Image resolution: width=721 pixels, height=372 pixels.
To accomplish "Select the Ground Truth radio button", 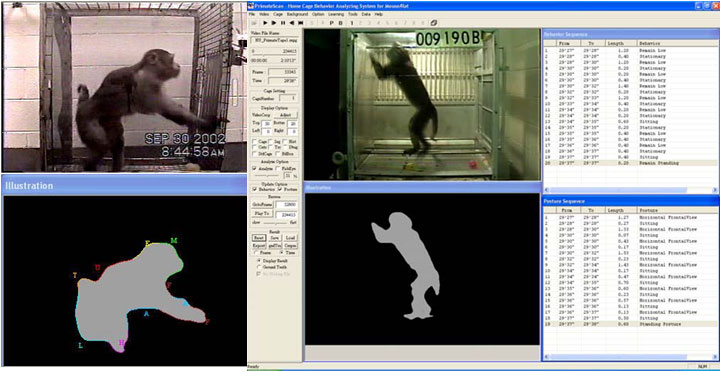I will [x=259, y=267].
